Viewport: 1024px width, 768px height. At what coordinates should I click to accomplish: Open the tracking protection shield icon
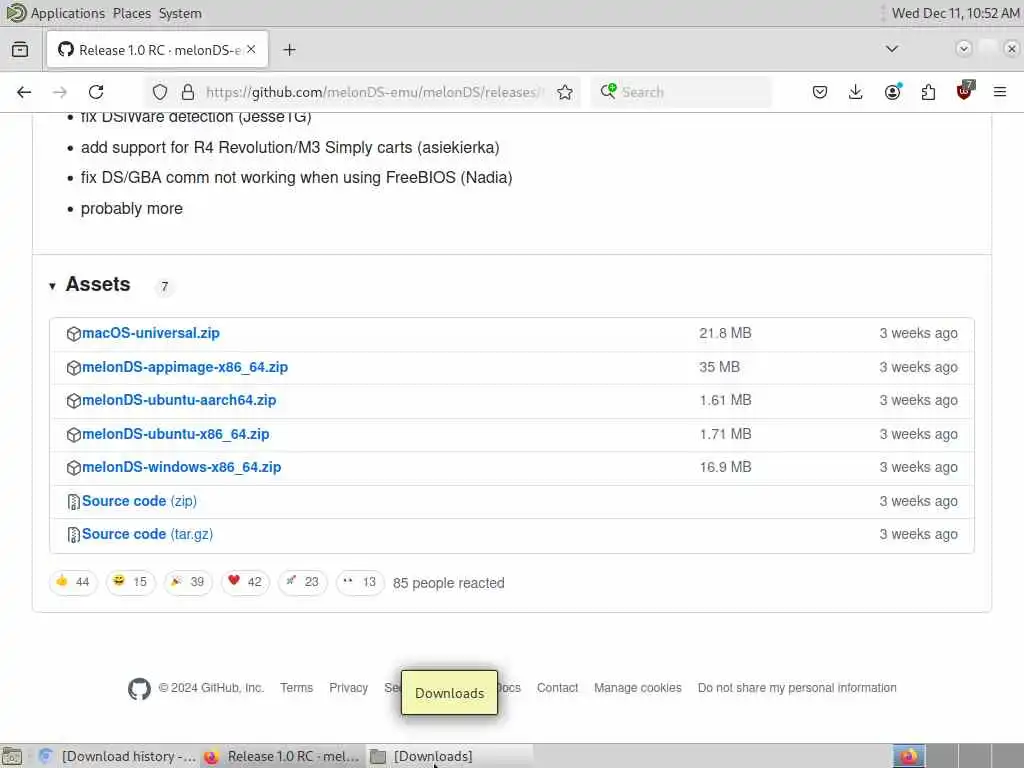tap(160, 92)
